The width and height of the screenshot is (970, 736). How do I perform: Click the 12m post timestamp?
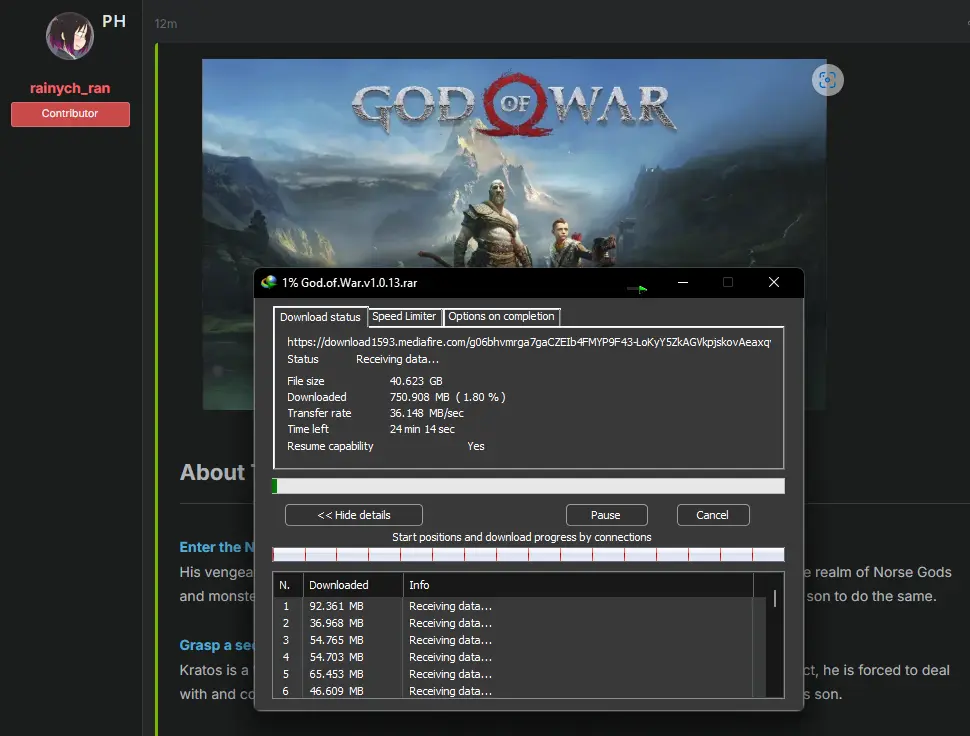(x=166, y=24)
